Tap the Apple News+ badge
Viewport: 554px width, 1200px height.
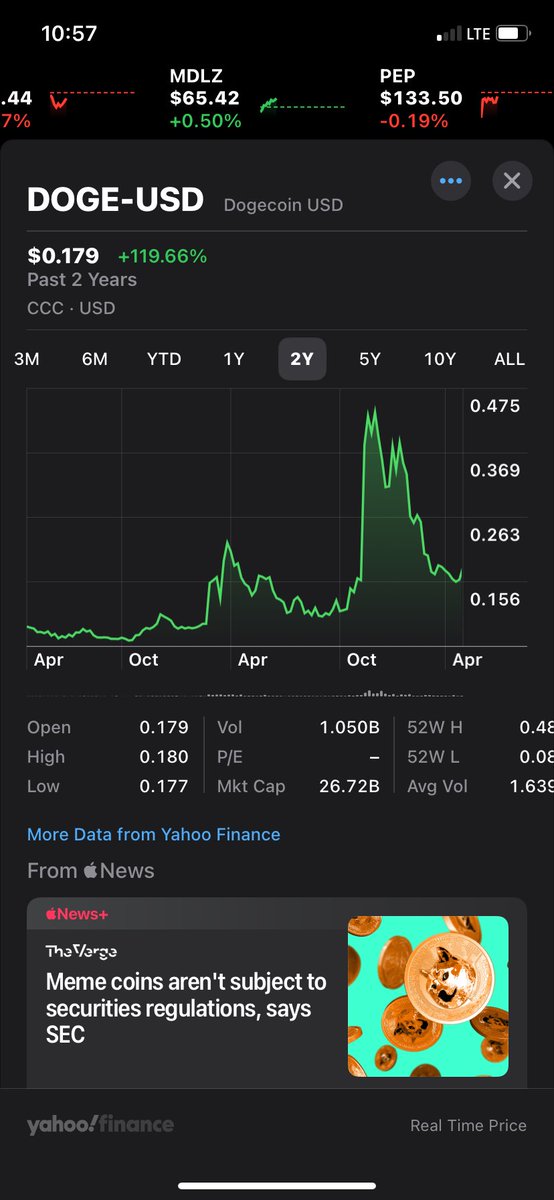[76, 914]
